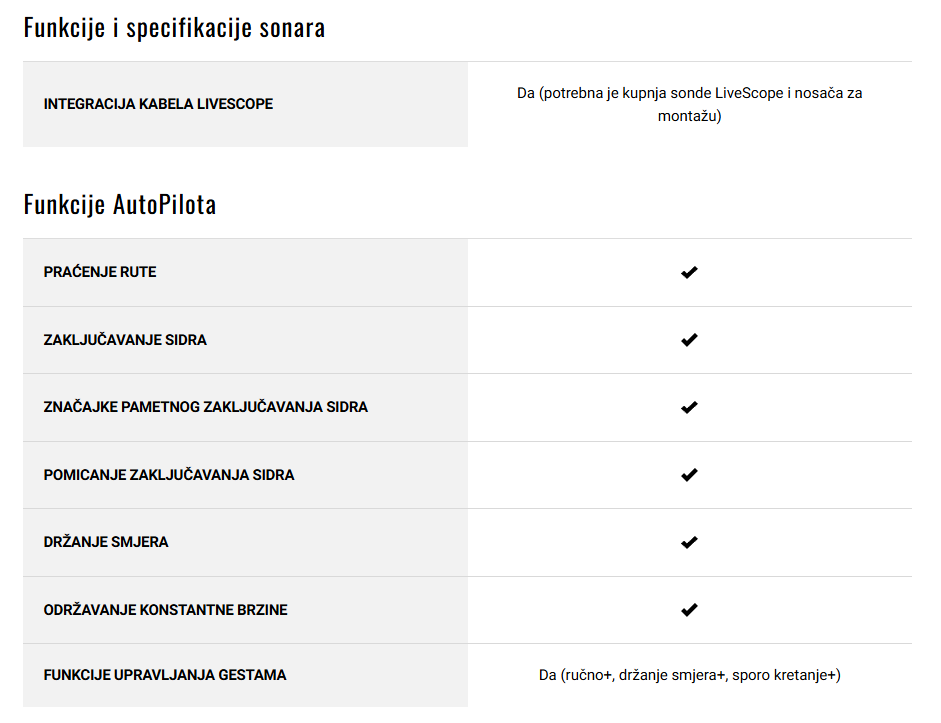941x723 pixels.
Task: Click the Funkcije i specifikacije sonara heading
Action: [174, 28]
